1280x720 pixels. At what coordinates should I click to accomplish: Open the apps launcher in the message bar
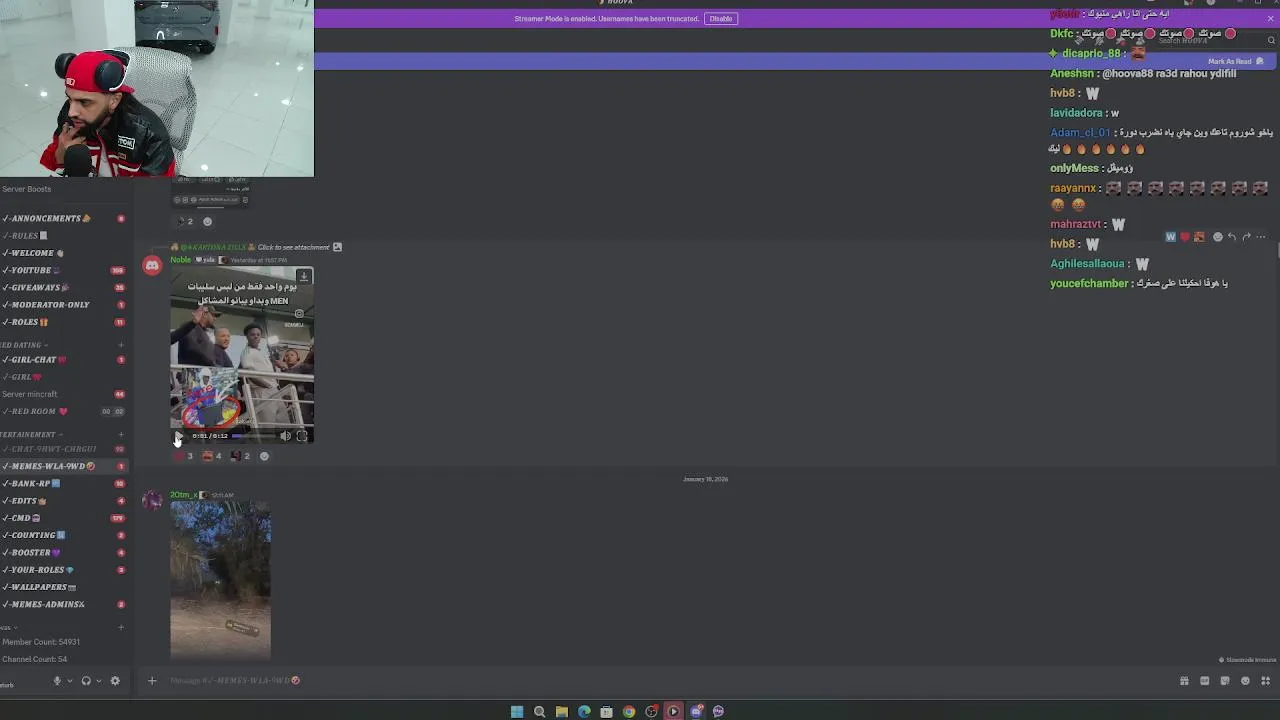click(1265, 681)
